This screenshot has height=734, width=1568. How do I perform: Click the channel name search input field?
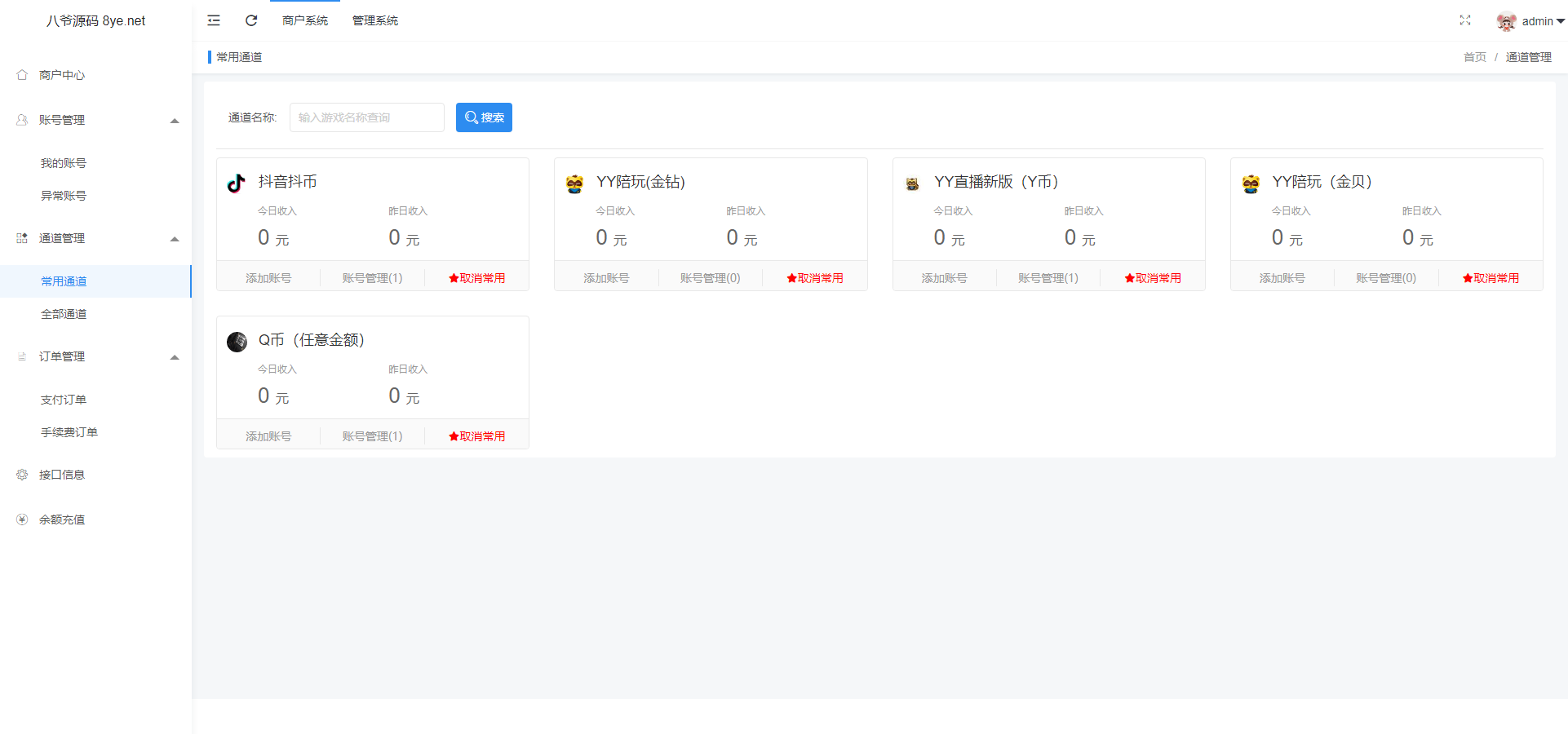click(x=366, y=117)
